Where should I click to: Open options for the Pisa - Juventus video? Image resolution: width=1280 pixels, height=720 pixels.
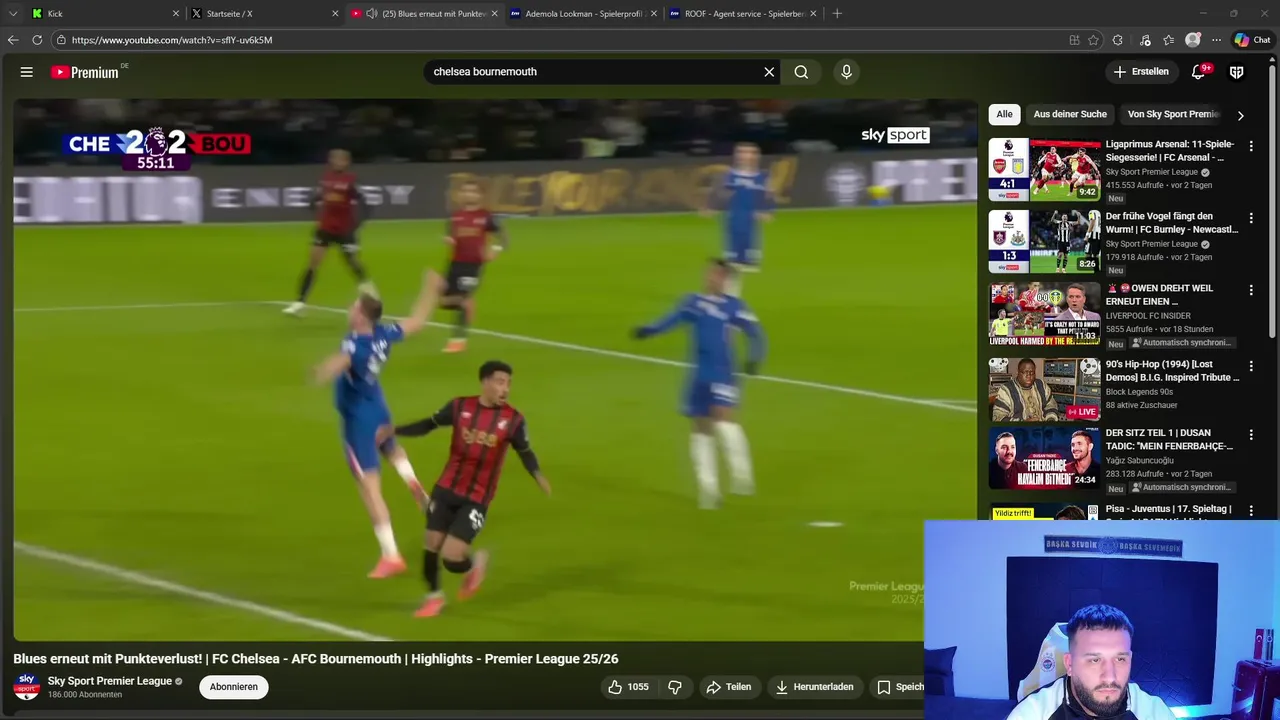(1250, 511)
